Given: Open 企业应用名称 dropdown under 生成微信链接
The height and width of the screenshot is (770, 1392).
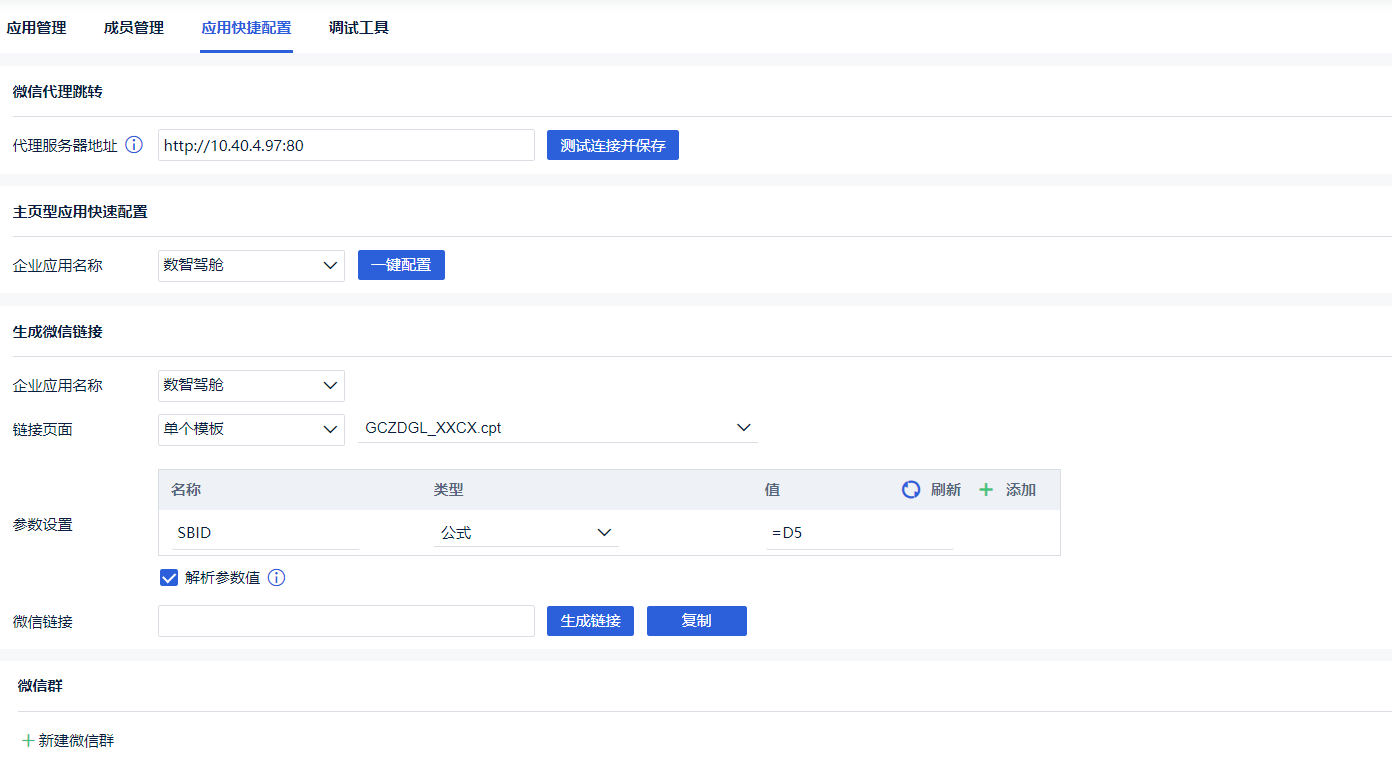Looking at the screenshot, I should tap(251, 385).
